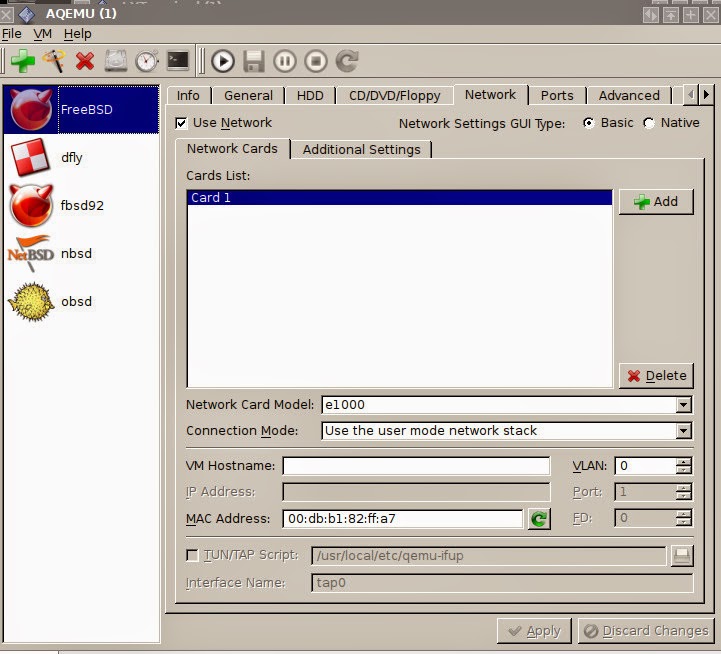Select Card 1 in the Cards List
This screenshot has width=721, height=654.
(399, 198)
